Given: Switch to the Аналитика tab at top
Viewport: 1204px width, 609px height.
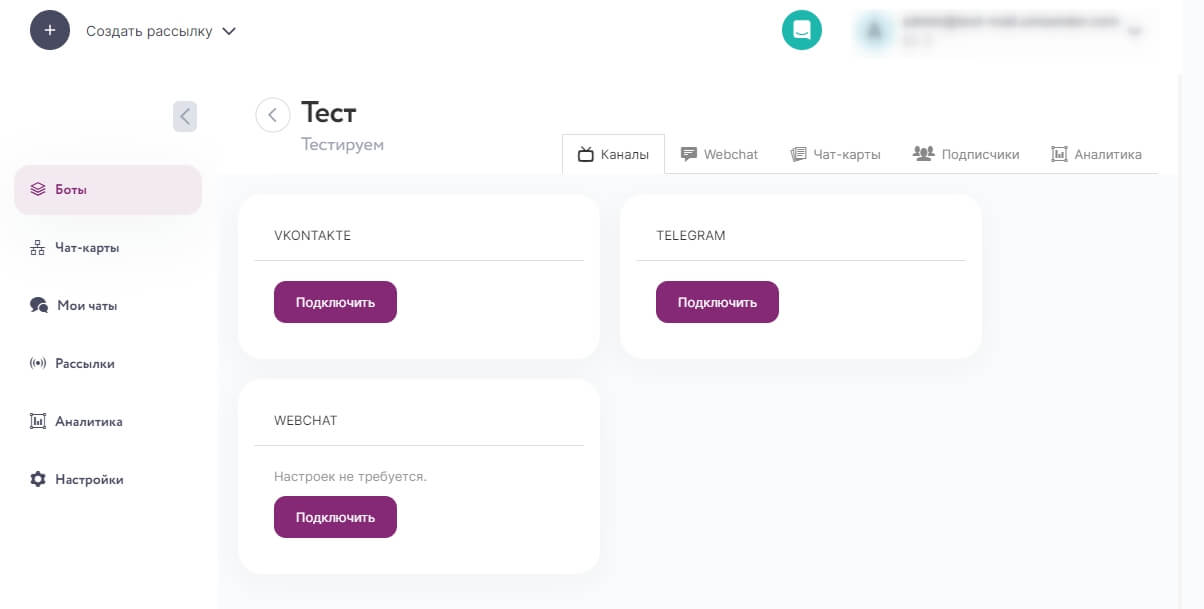Looking at the screenshot, I should pyautogui.click(x=1096, y=154).
